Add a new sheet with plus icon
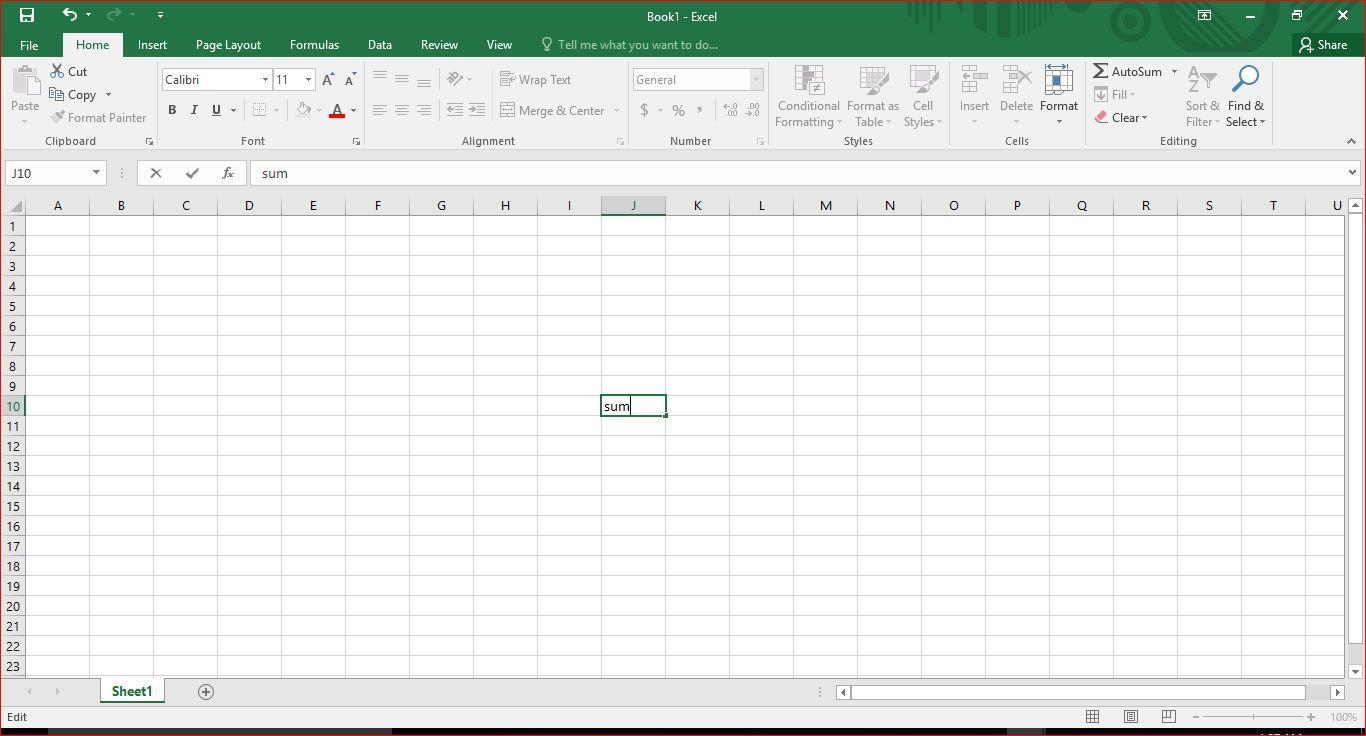 pos(206,692)
